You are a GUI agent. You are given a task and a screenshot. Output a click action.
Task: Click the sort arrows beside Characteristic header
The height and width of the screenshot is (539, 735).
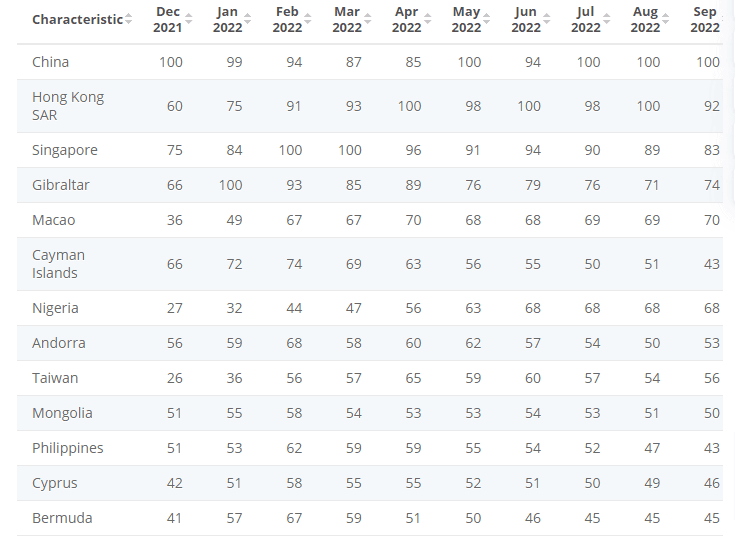pos(129,20)
